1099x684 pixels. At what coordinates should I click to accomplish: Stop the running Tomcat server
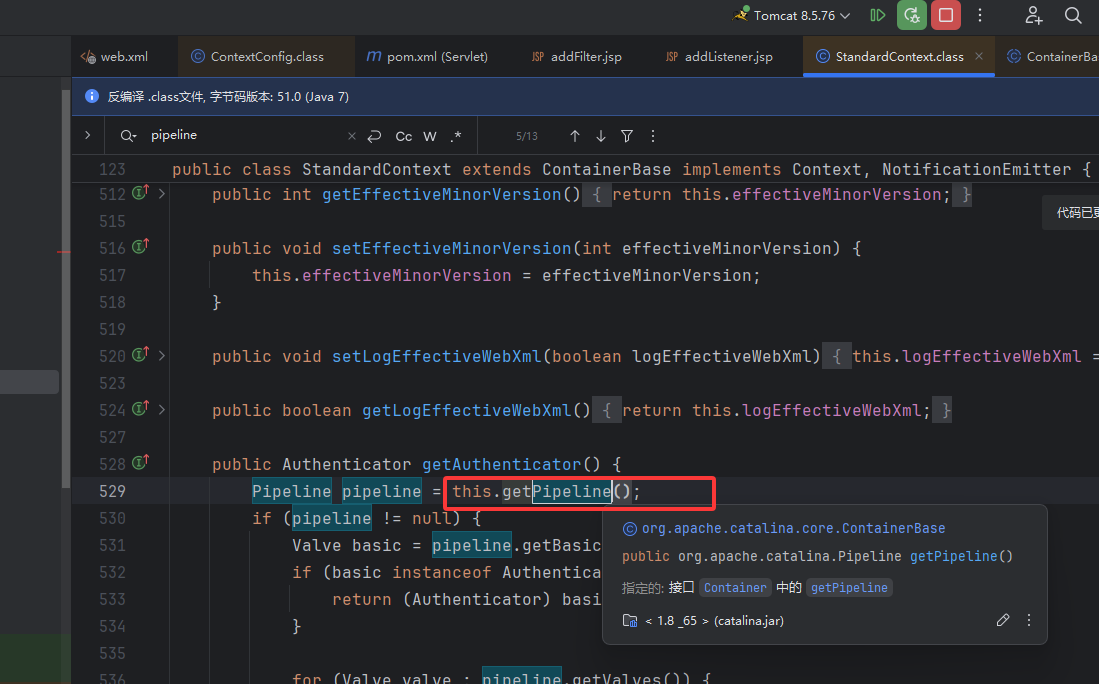tap(945, 15)
